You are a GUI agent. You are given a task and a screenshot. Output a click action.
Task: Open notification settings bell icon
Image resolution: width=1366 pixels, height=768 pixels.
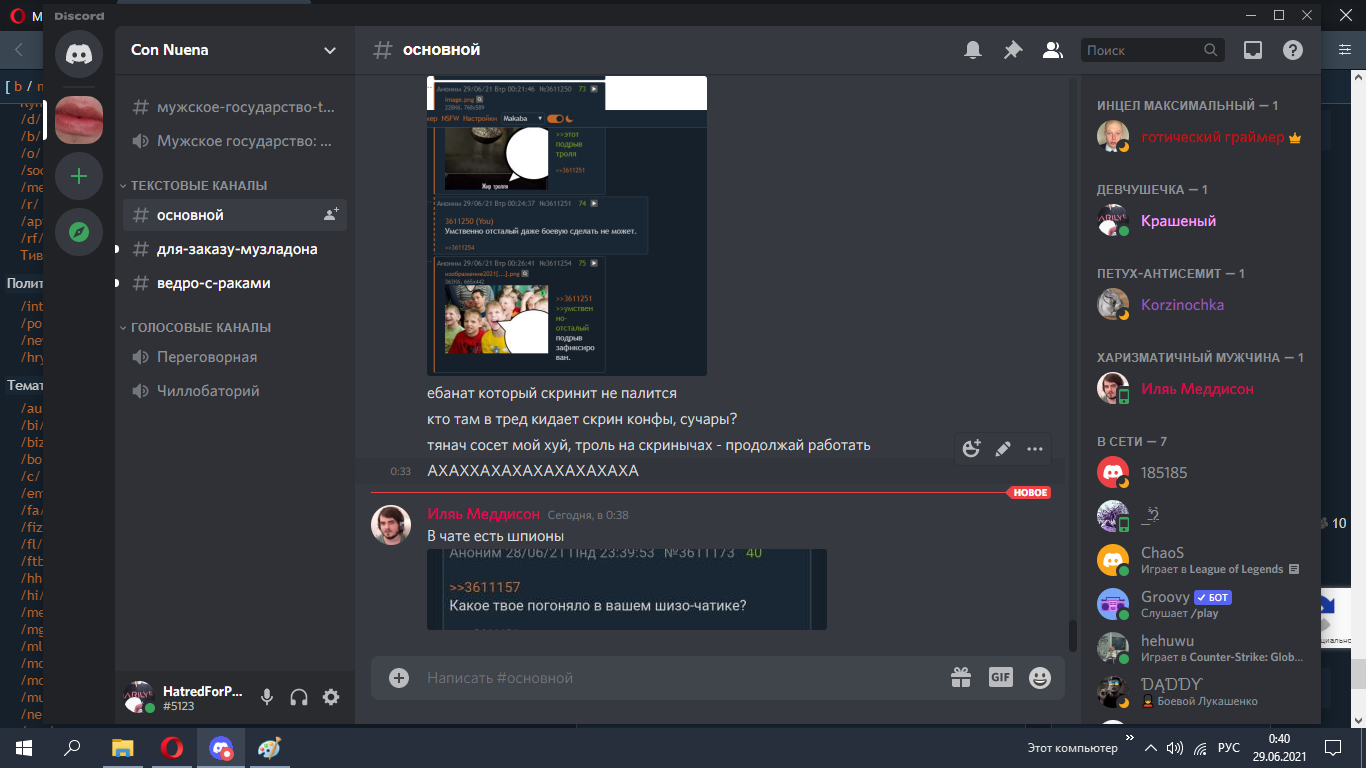pos(972,50)
